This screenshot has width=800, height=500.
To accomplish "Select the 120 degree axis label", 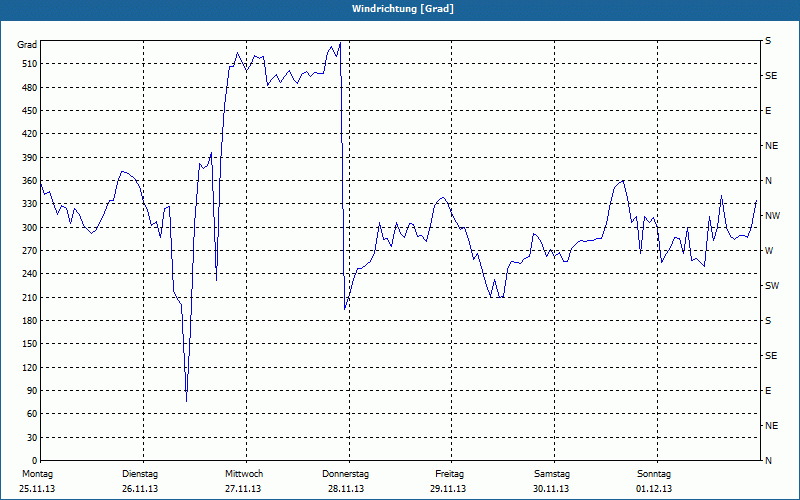I will (29, 367).
